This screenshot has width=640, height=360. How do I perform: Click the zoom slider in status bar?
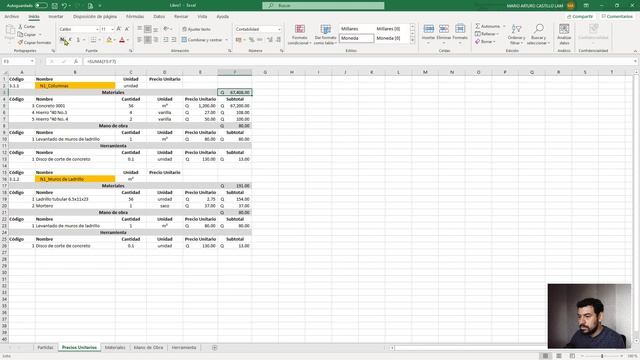pyautogui.click(x=602, y=356)
